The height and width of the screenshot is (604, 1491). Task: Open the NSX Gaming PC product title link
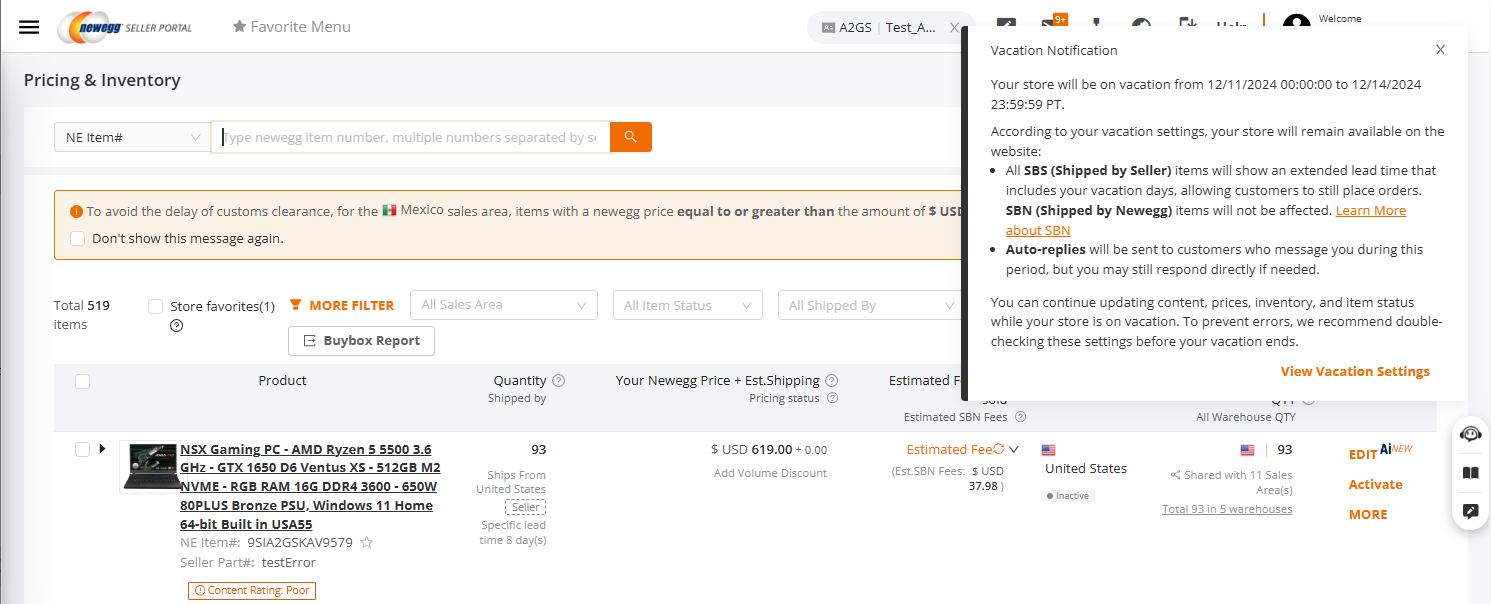[310, 486]
